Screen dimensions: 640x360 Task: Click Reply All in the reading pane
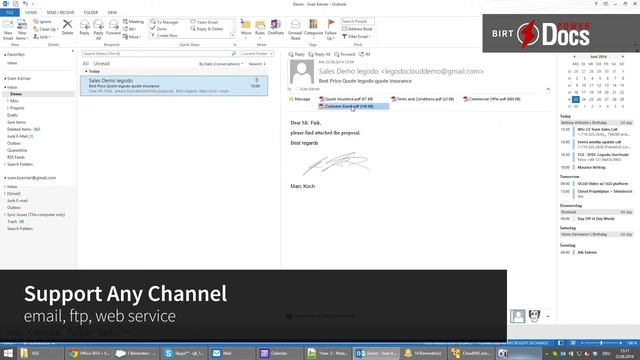point(320,54)
